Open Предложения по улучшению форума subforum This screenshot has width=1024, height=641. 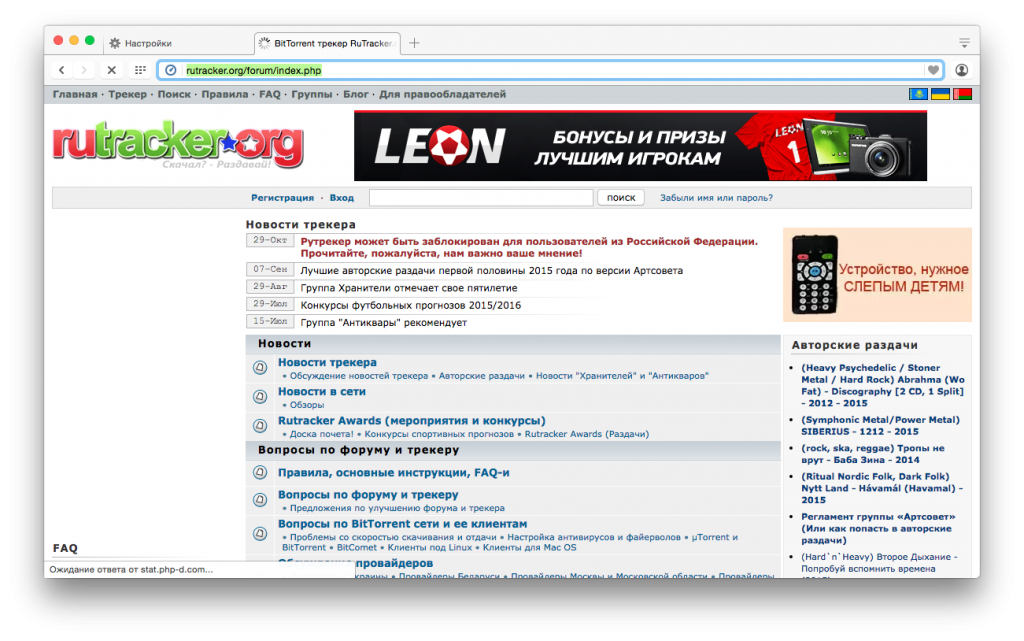pyautogui.click(x=397, y=508)
